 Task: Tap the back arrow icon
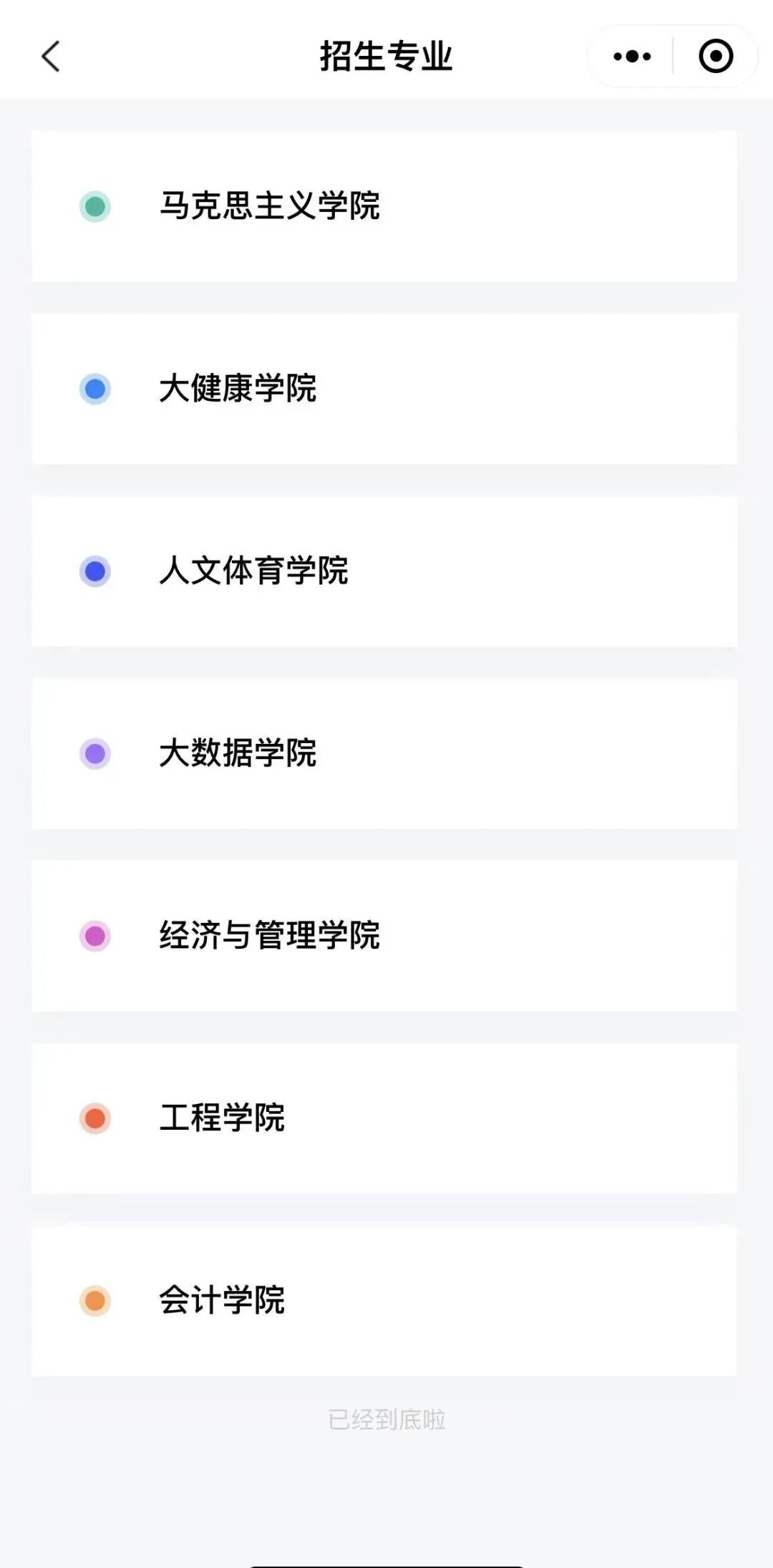point(51,57)
